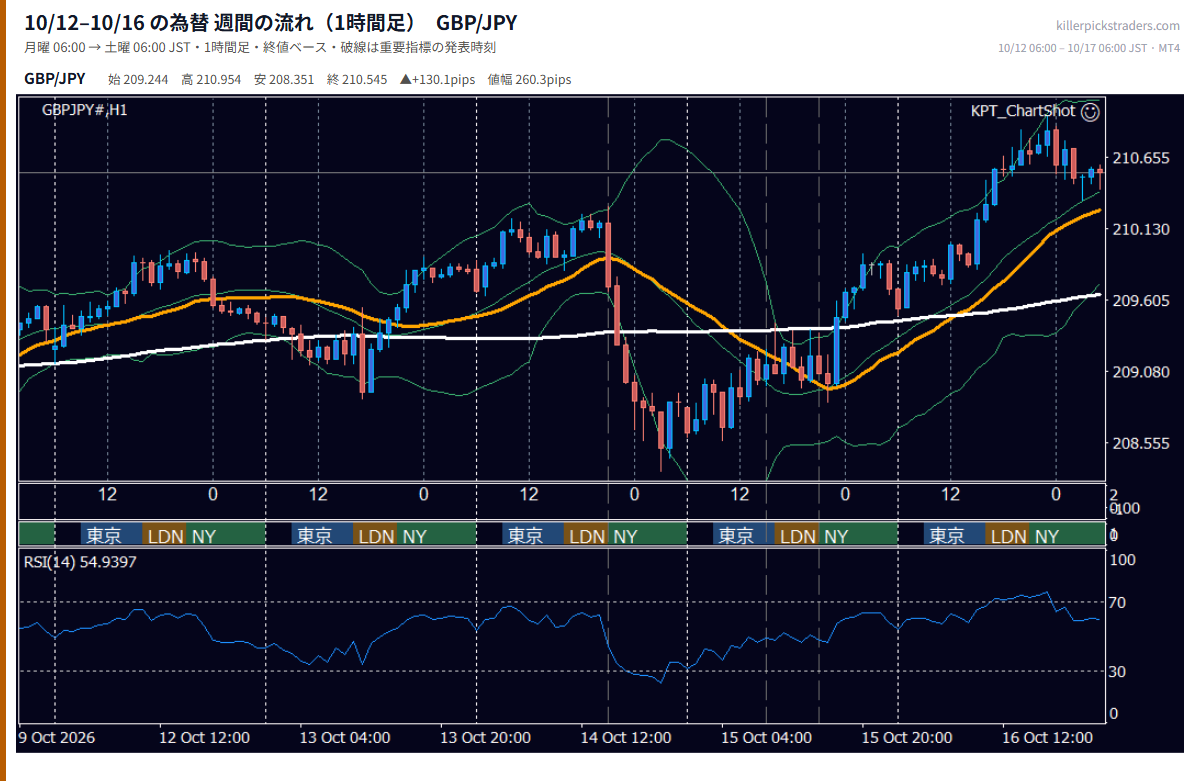Click the 210.655 price axis label
The width and height of the screenshot is (1200, 781).
pos(1141,158)
